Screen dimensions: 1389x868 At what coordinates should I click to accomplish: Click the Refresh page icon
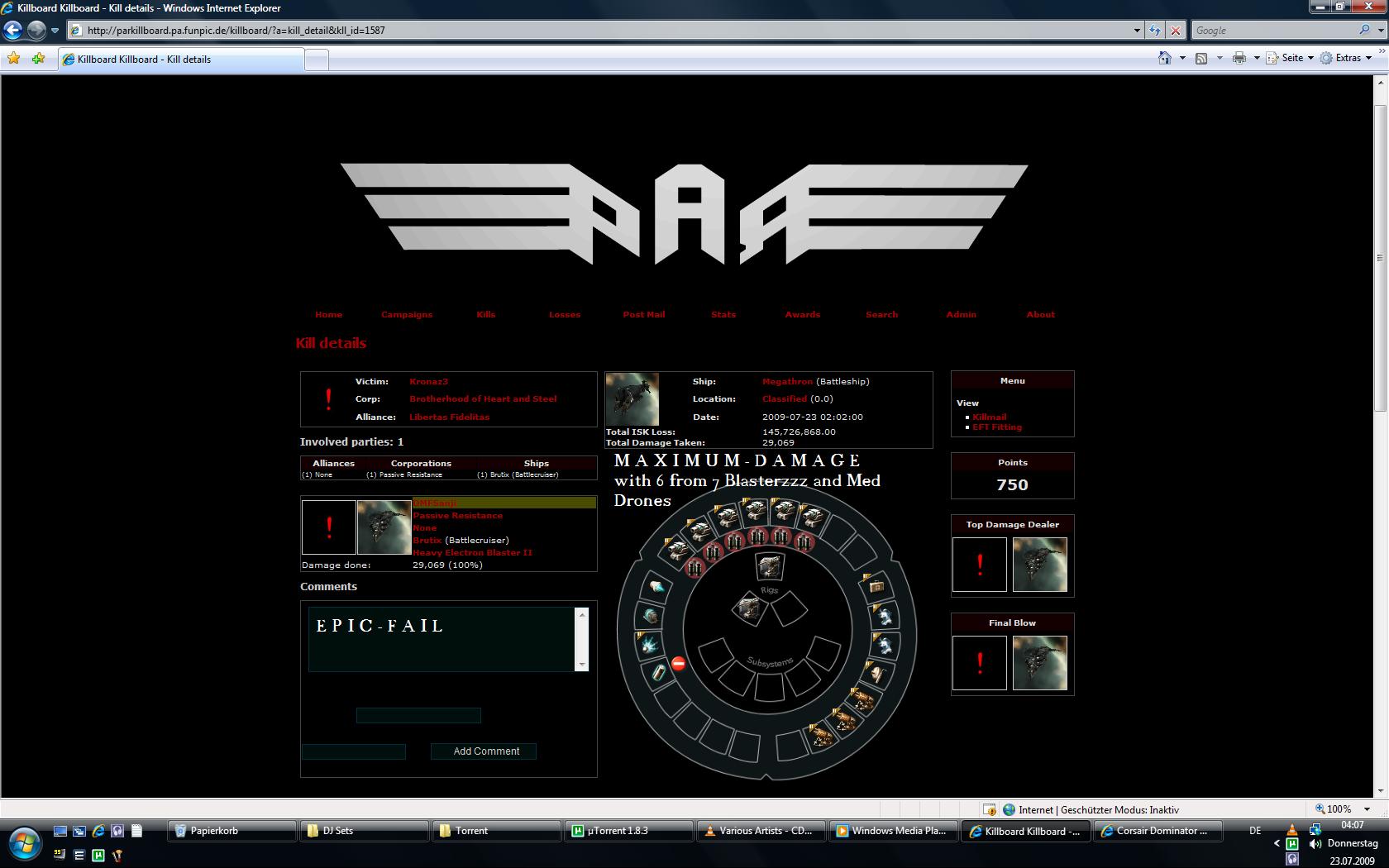pyautogui.click(x=1155, y=31)
